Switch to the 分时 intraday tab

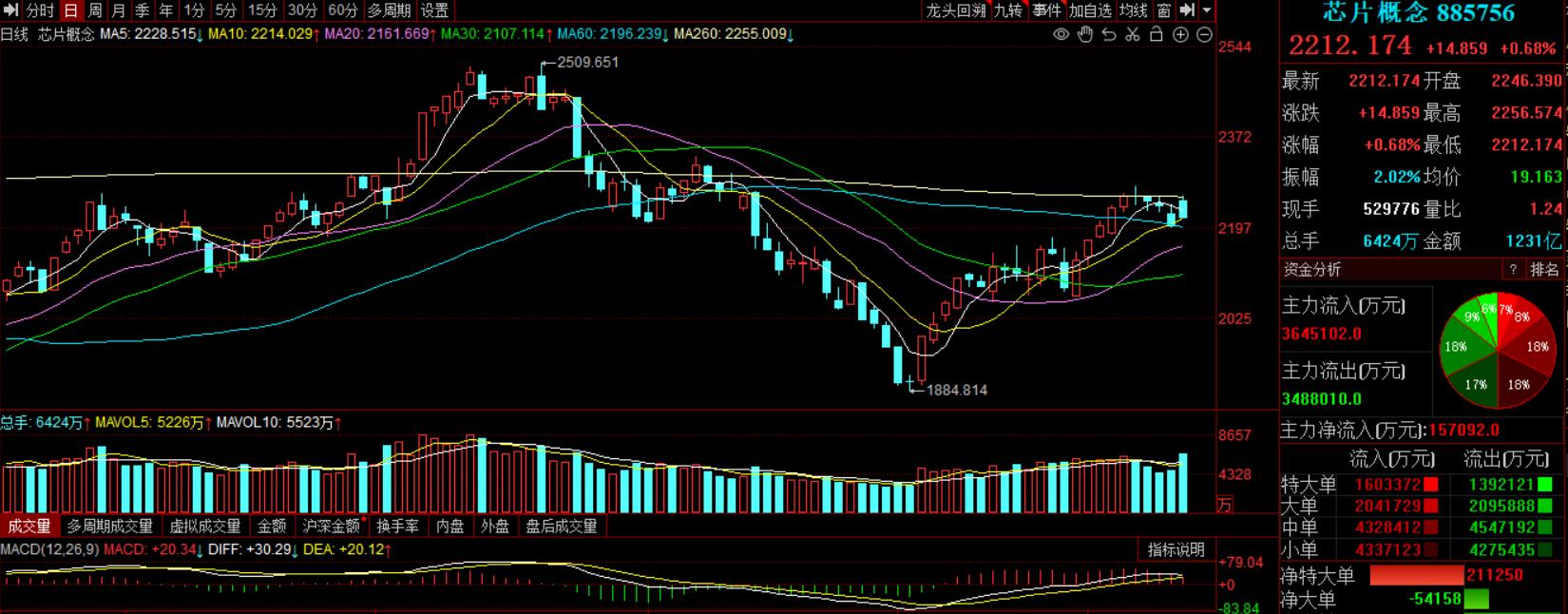(x=40, y=10)
